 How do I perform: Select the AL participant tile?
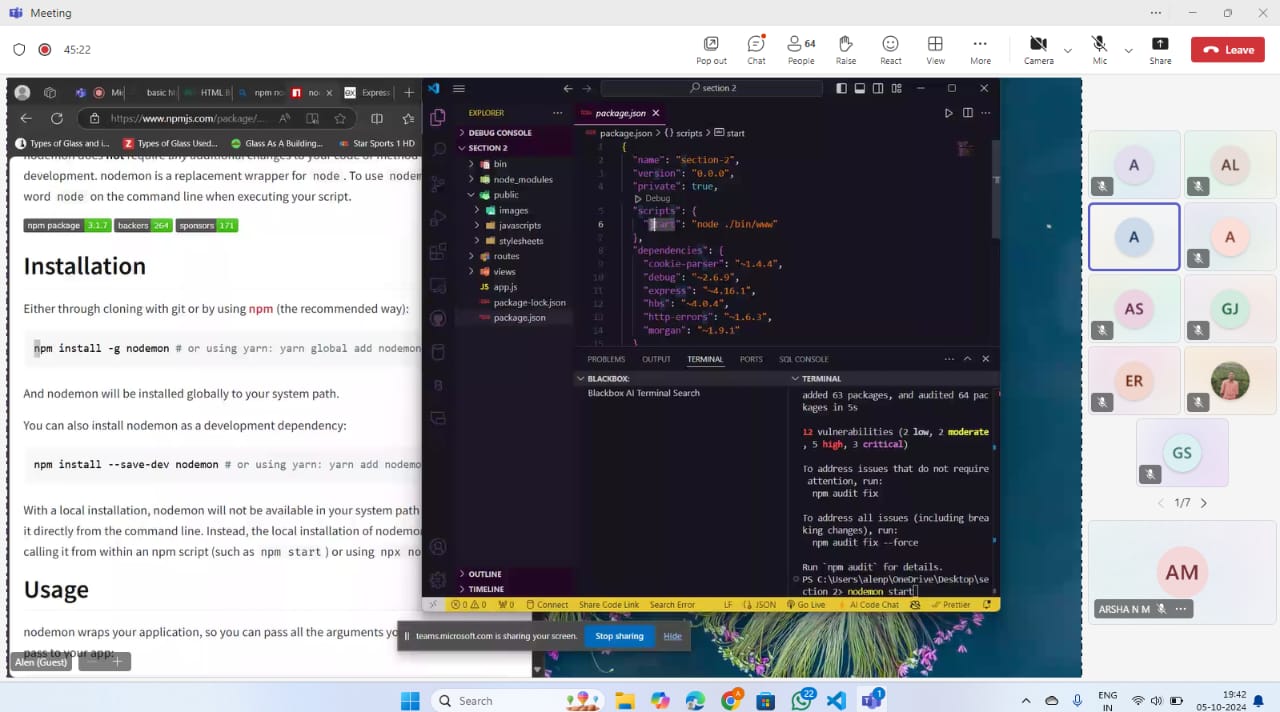click(x=1230, y=165)
